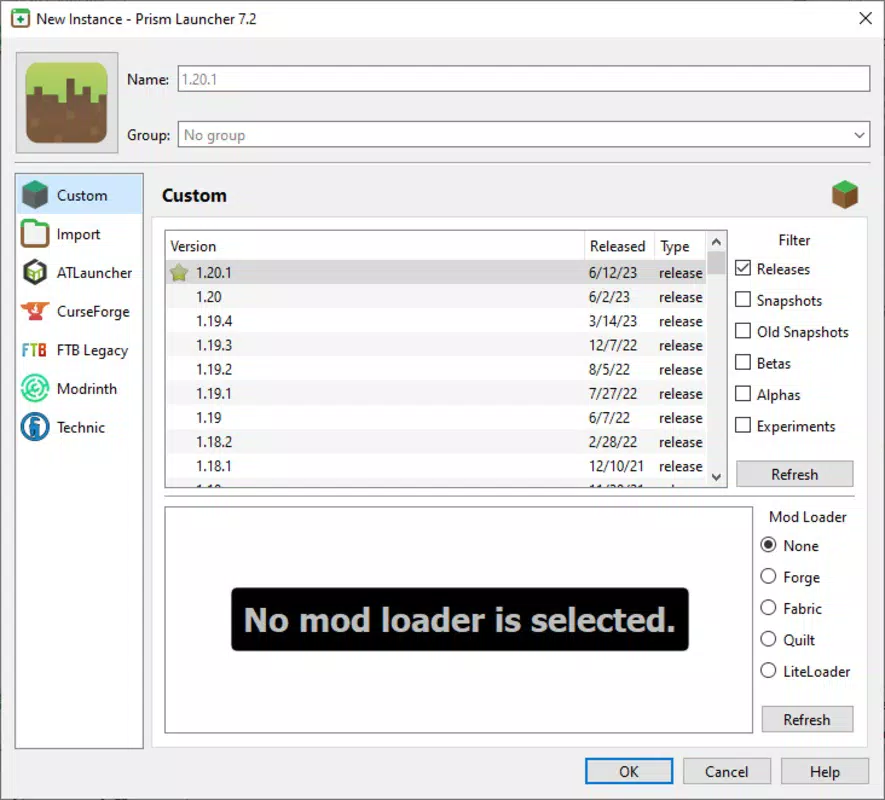Open the Group dropdown arrow
Screen dimensions: 885x800
click(859, 135)
